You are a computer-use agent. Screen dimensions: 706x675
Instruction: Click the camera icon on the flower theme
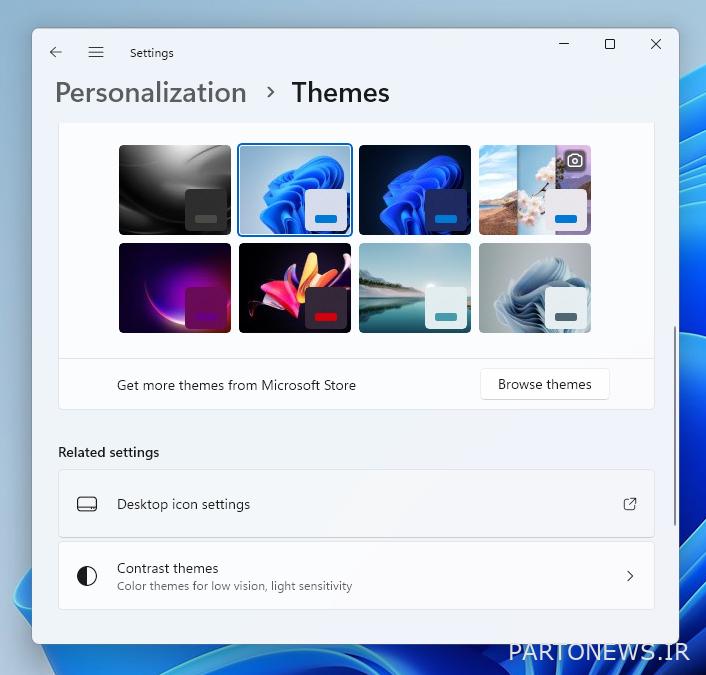pos(574,160)
